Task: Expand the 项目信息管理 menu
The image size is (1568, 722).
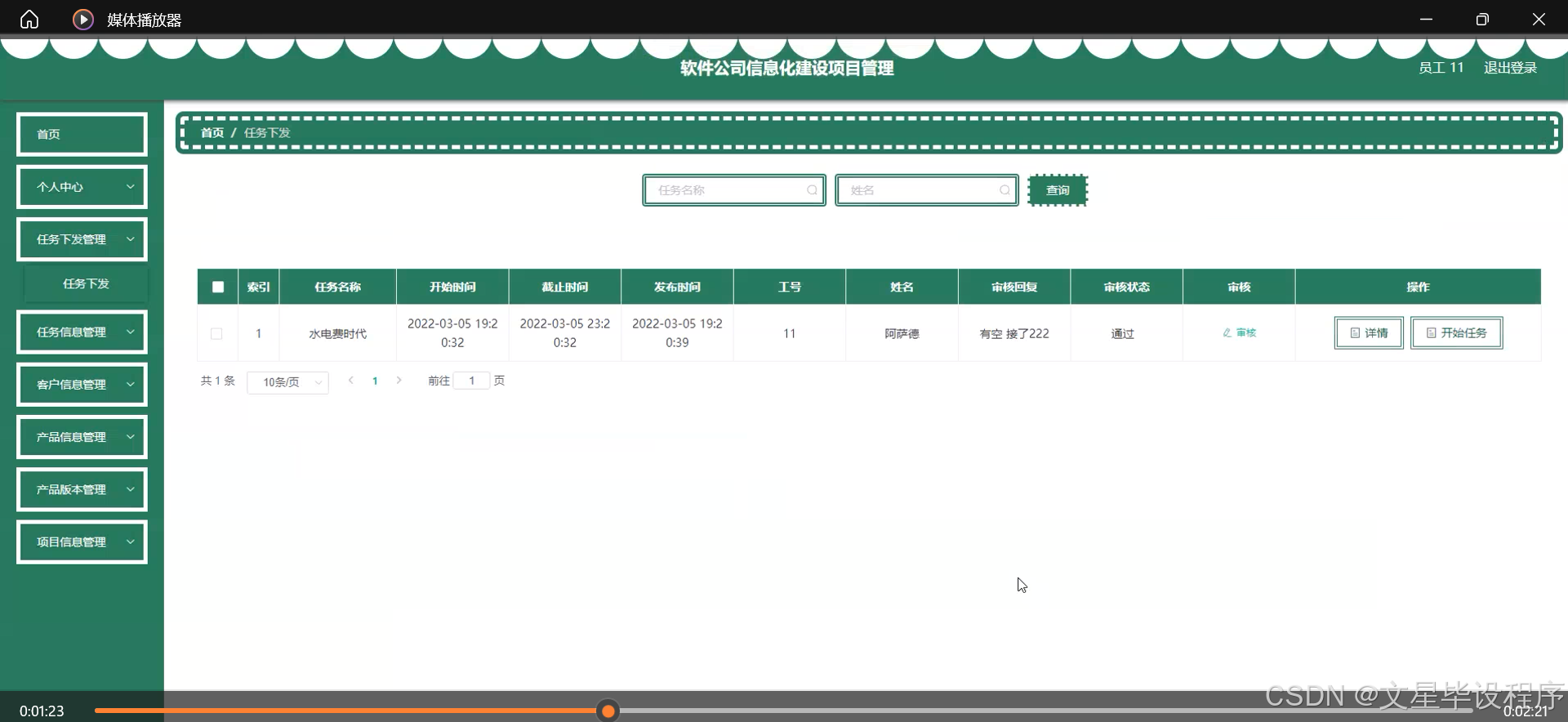Action: coord(82,541)
